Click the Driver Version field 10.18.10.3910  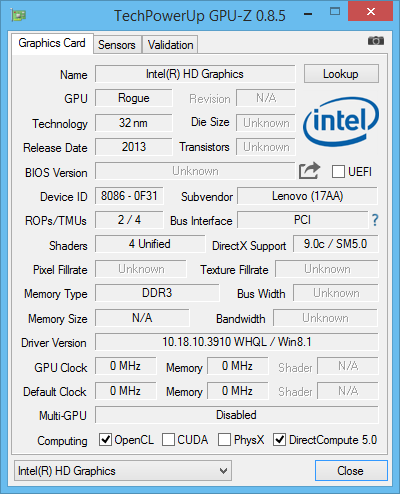click(x=237, y=342)
